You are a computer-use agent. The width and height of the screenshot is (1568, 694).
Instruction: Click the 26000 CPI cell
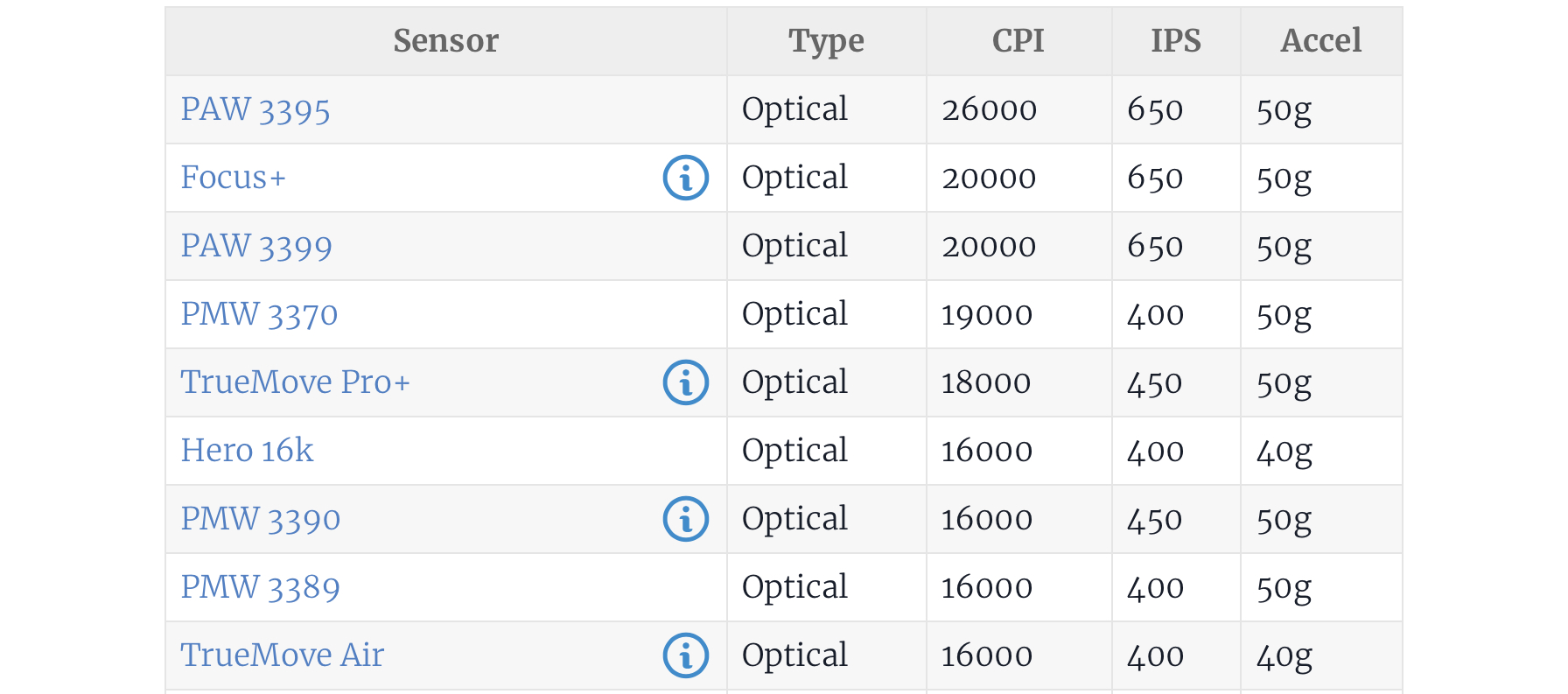coord(989,110)
